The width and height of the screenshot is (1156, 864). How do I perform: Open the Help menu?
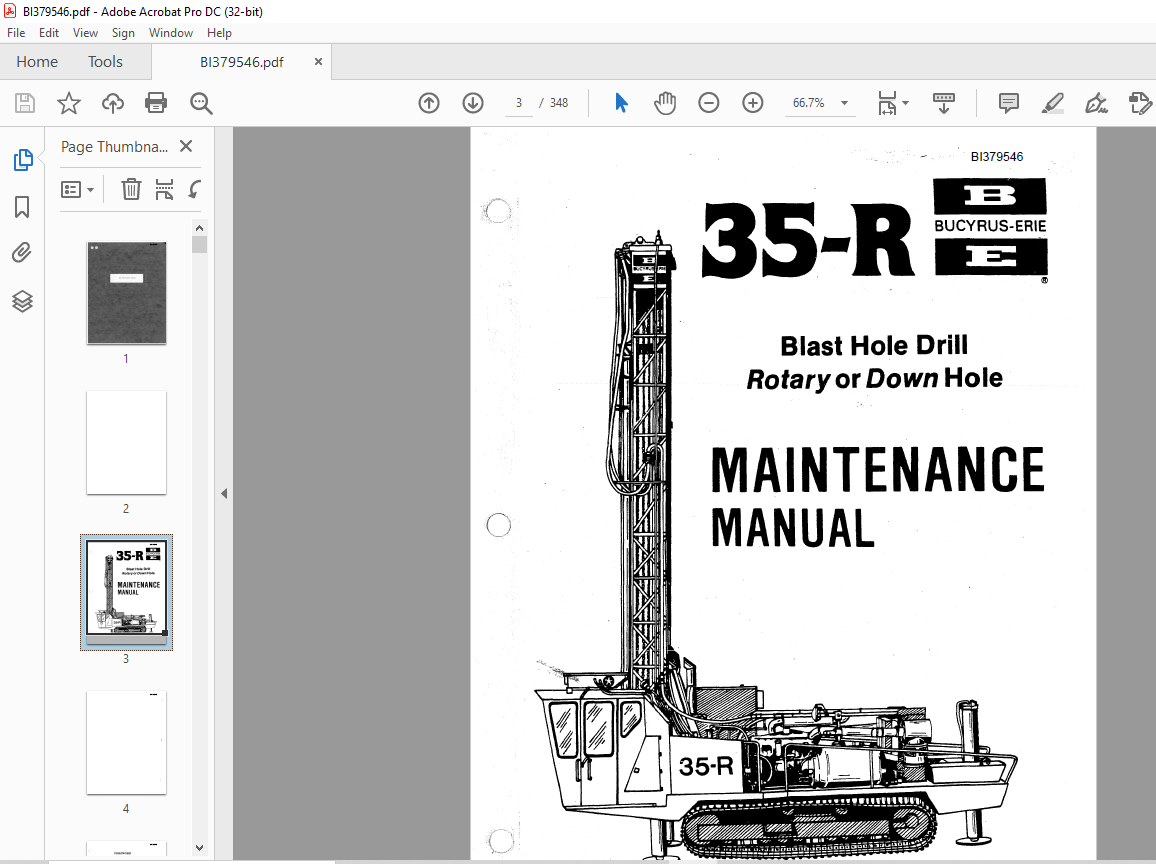(x=219, y=32)
